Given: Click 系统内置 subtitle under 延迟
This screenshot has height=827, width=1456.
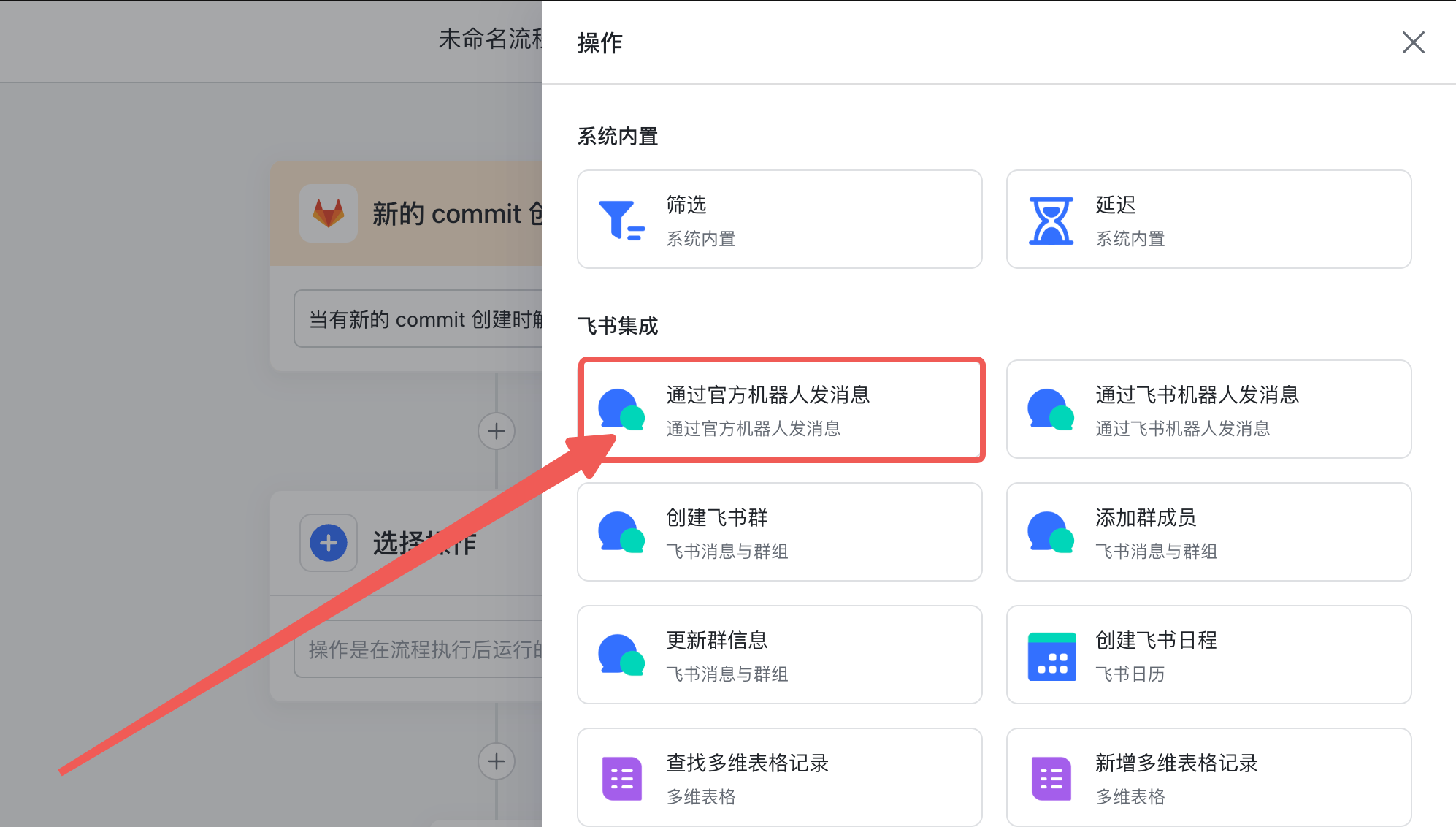Looking at the screenshot, I should [x=1130, y=238].
